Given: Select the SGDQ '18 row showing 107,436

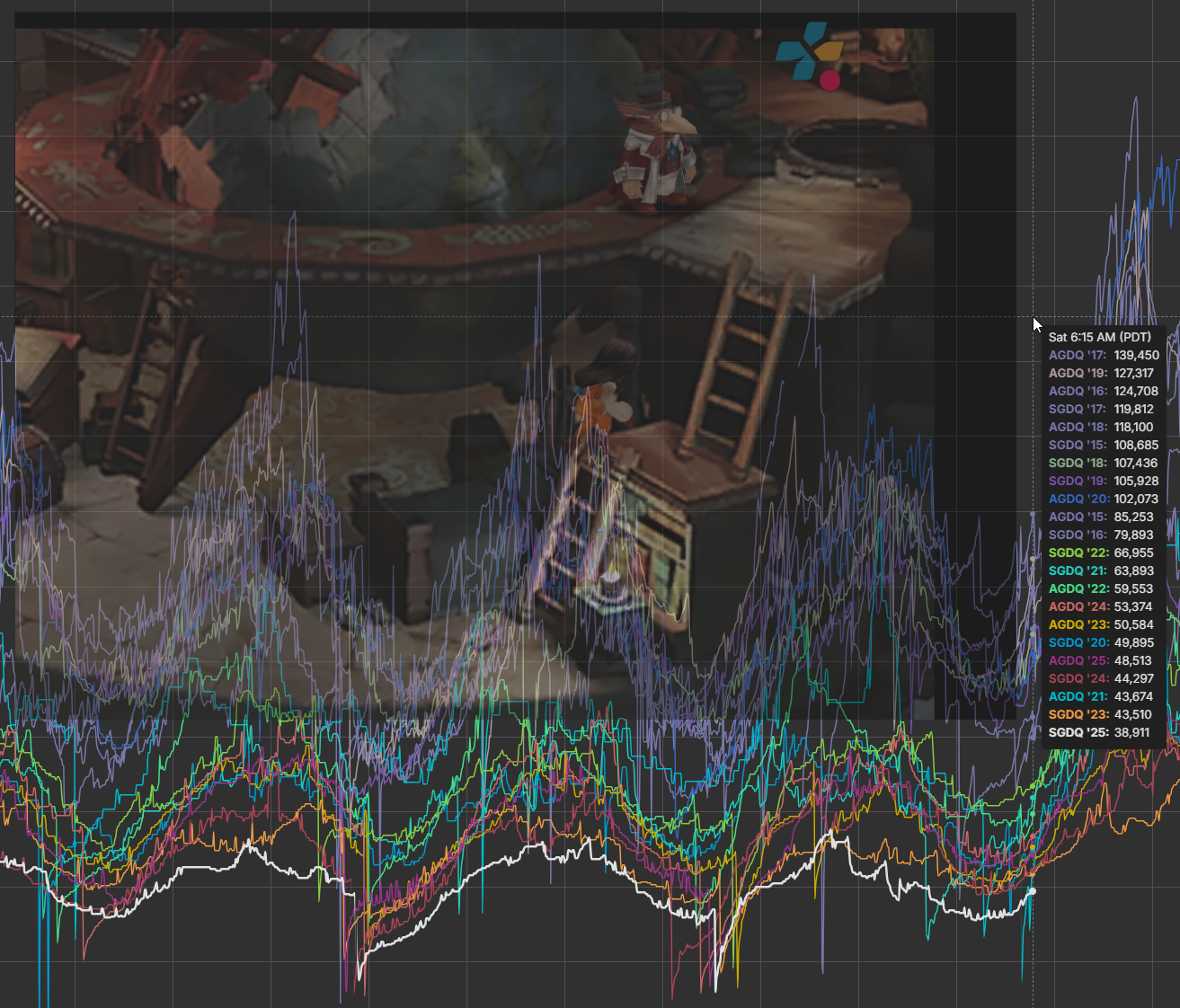Looking at the screenshot, I should (x=1104, y=463).
